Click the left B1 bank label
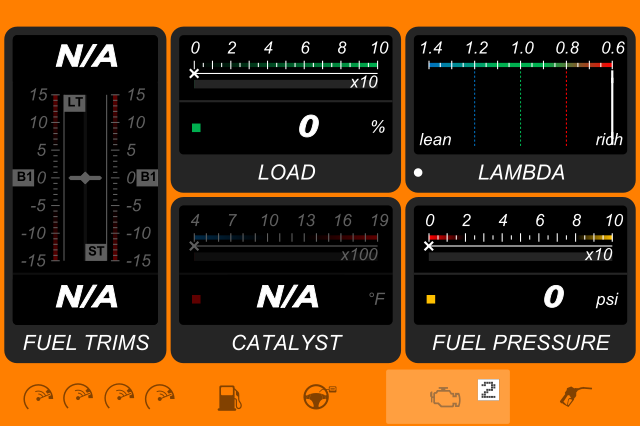The height and width of the screenshot is (426, 640). [23, 178]
